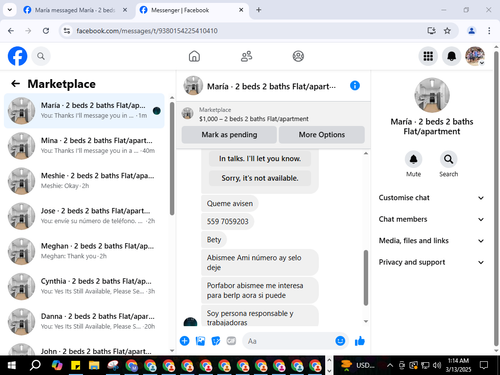Image resolution: width=500 pixels, height=375 pixels.
Task: Open Chrome tab search dropdown
Action: click(x=10, y=10)
